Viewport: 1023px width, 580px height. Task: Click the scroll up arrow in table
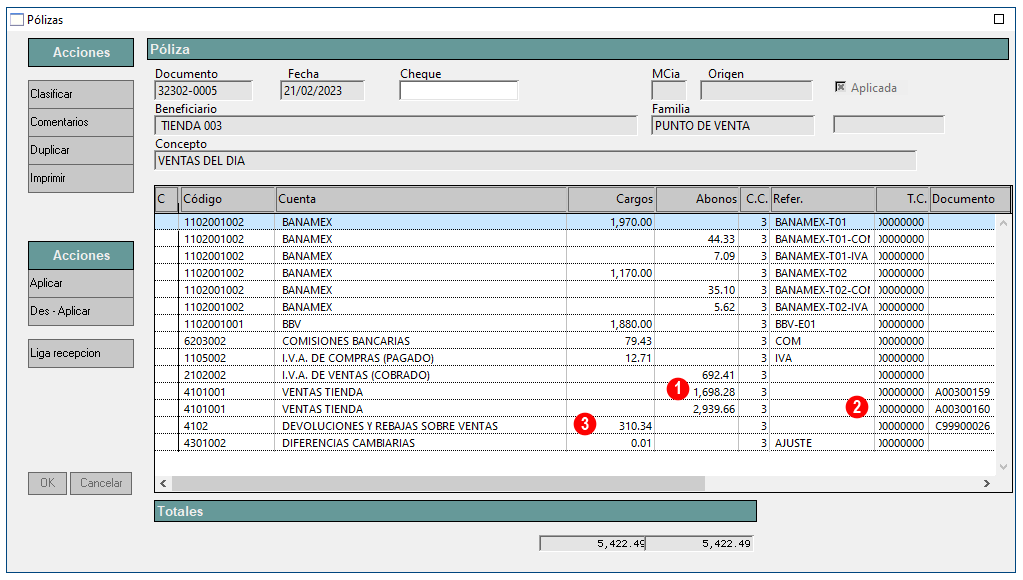tap(1003, 222)
